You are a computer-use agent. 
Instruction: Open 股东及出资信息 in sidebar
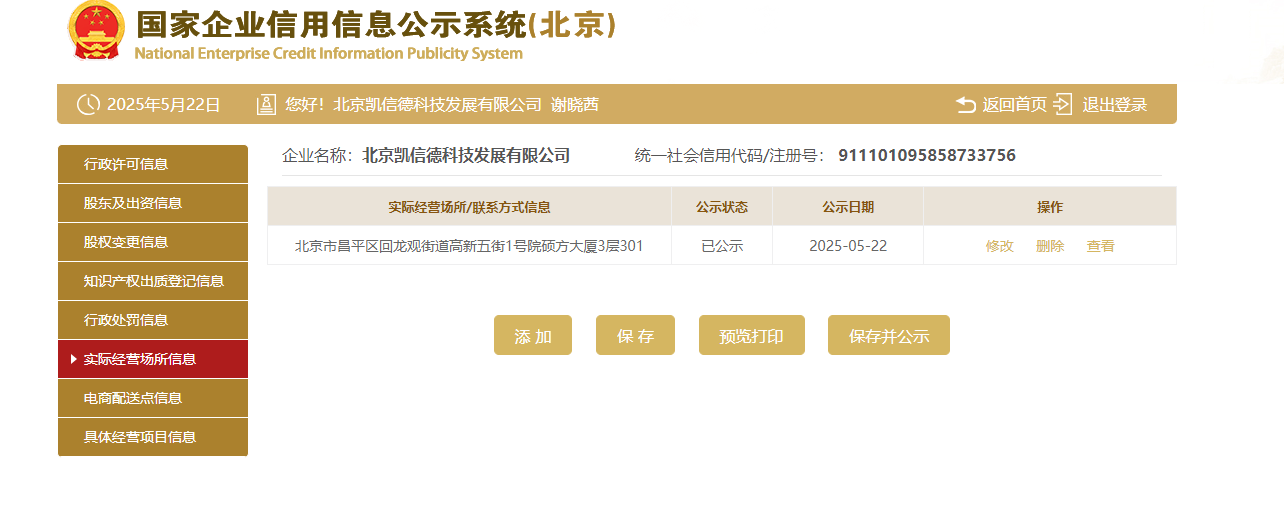coord(153,203)
